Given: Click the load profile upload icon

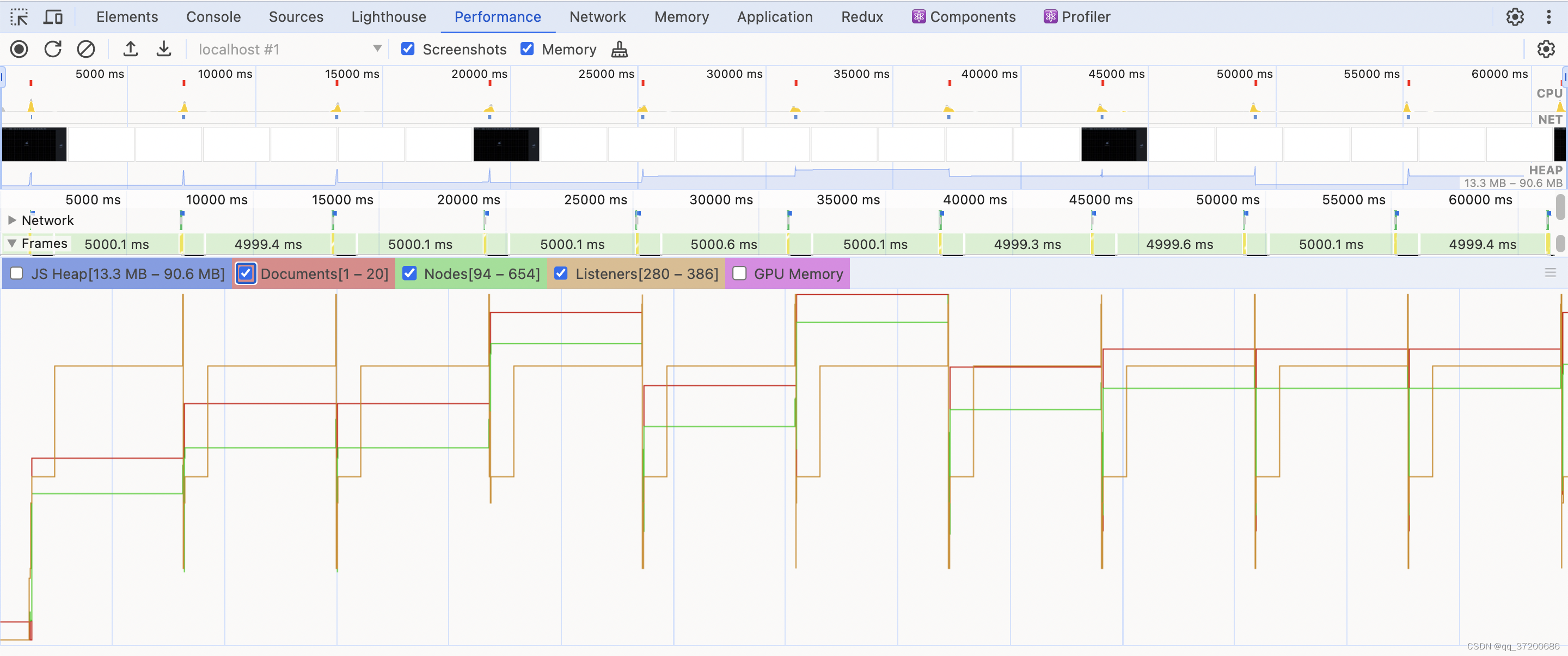Looking at the screenshot, I should pos(130,50).
